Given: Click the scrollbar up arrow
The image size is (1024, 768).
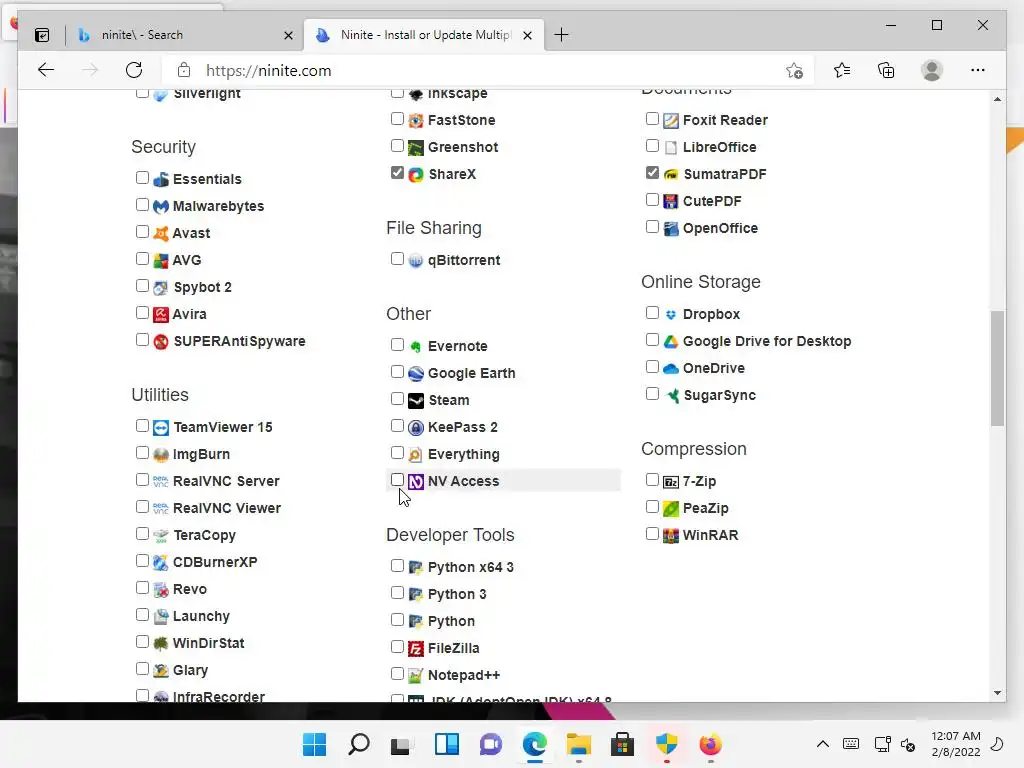Looking at the screenshot, I should tap(997, 99).
